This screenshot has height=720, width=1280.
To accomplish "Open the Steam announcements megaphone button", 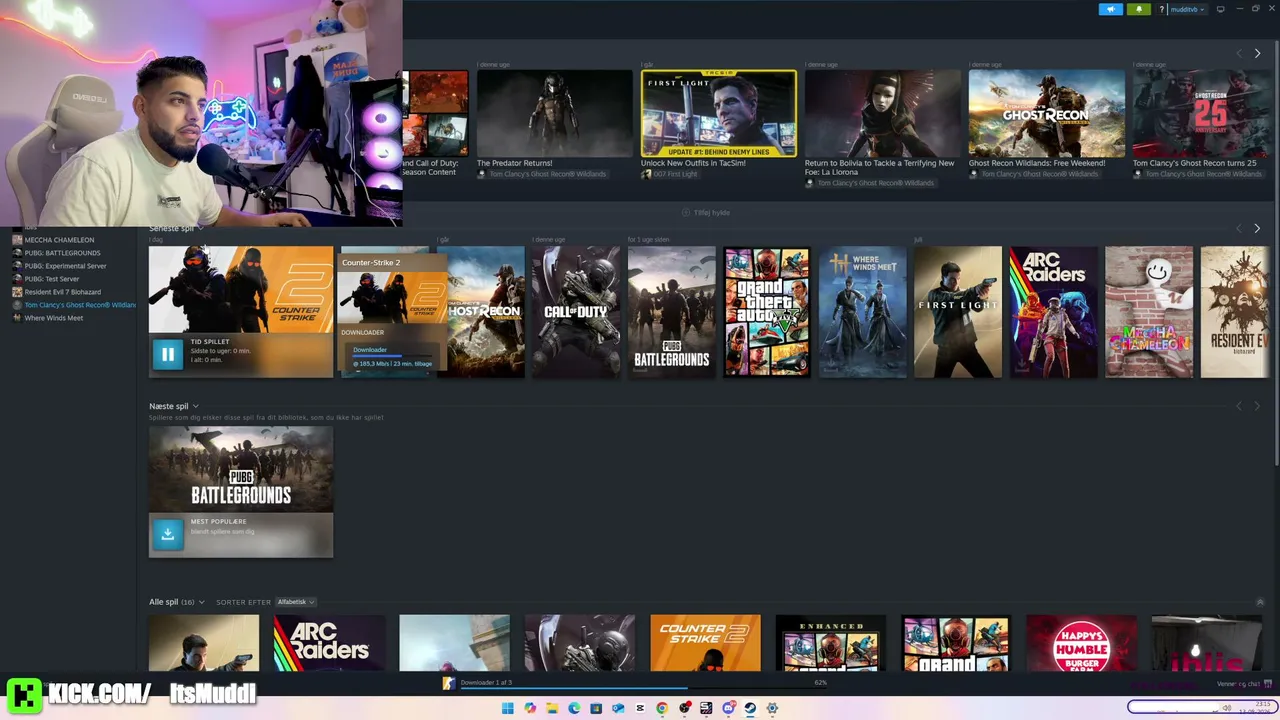I will pos(1111,9).
